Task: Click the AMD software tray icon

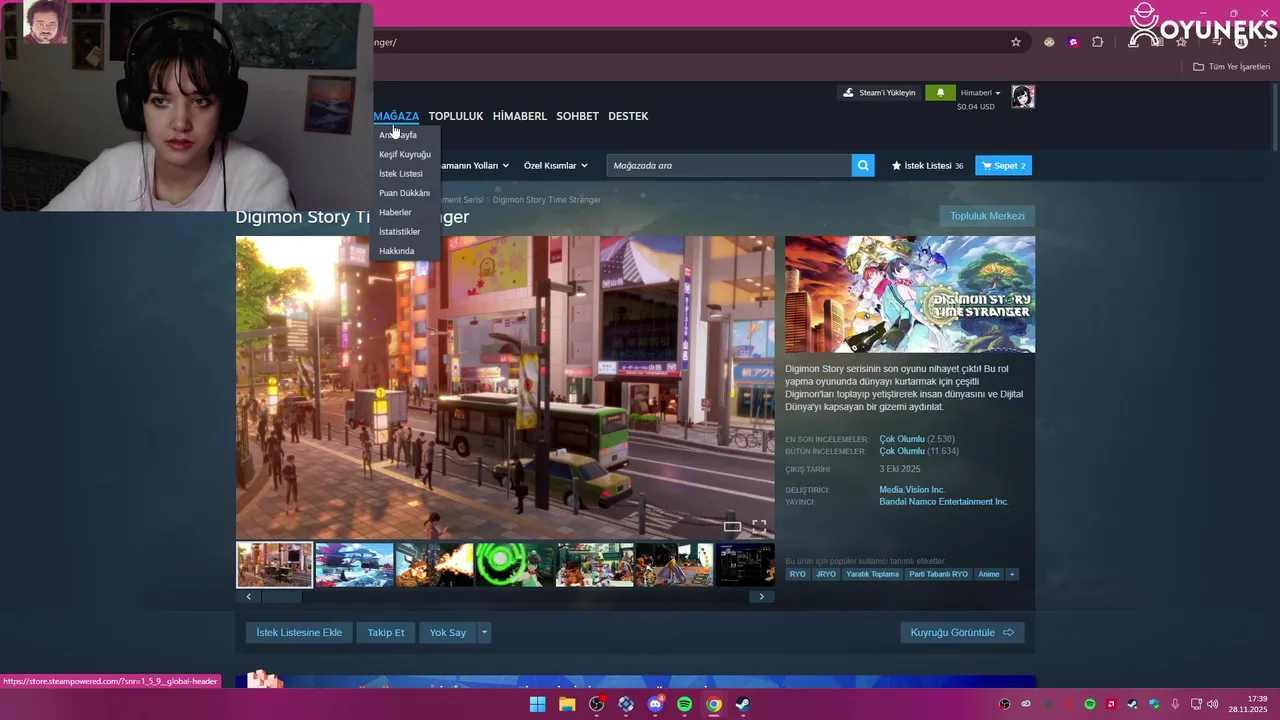Action: (1111, 704)
